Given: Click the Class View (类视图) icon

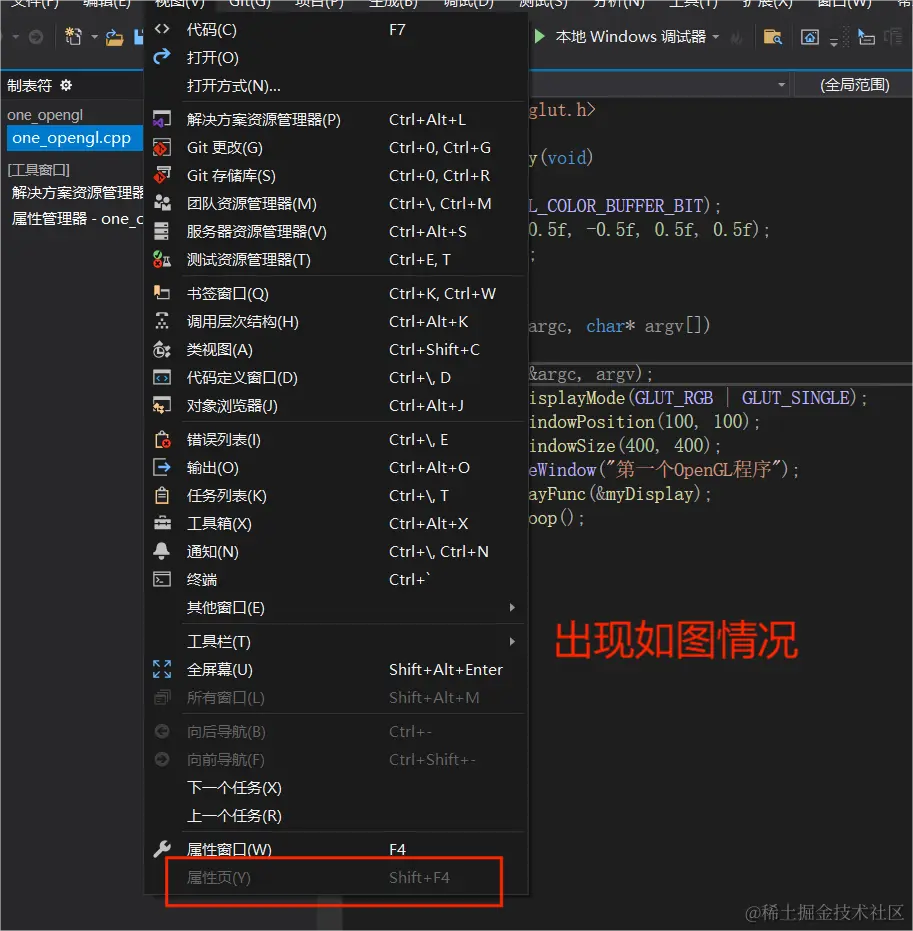Looking at the screenshot, I should [x=161, y=349].
